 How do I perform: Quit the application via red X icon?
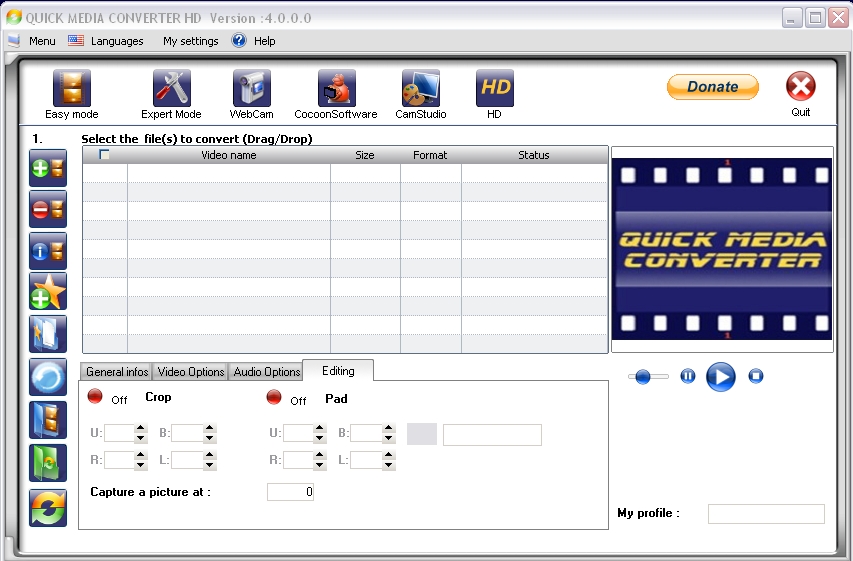tap(800, 86)
